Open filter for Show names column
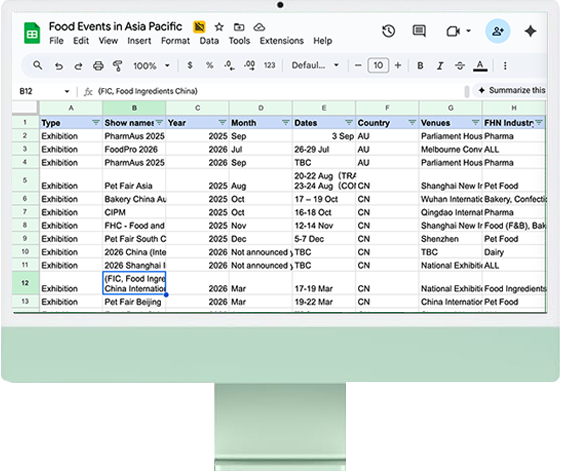Image resolution: width=562 pixels, height=471 pixels. coord(159,123)
